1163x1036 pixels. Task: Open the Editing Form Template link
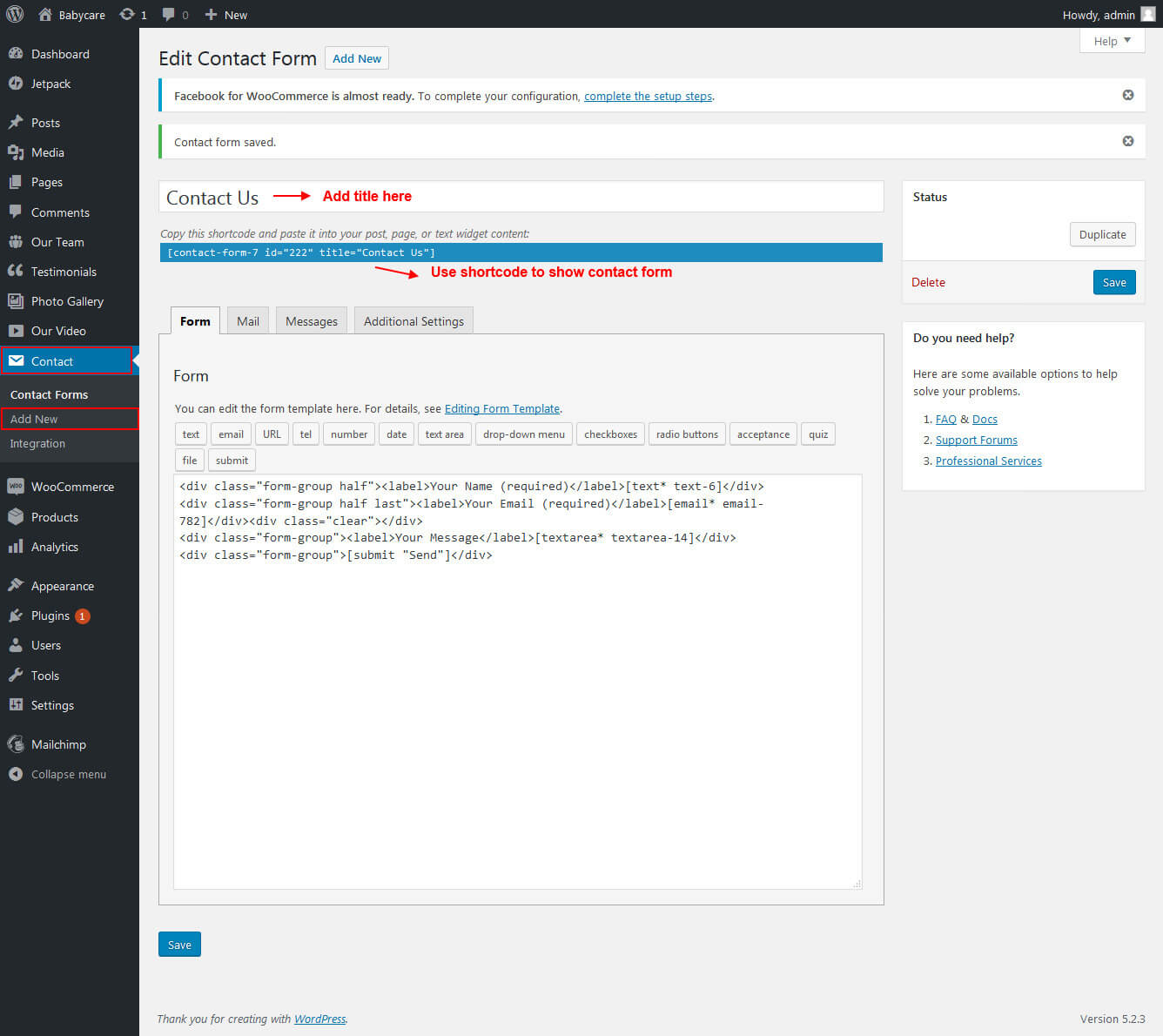tap(502, 408)
